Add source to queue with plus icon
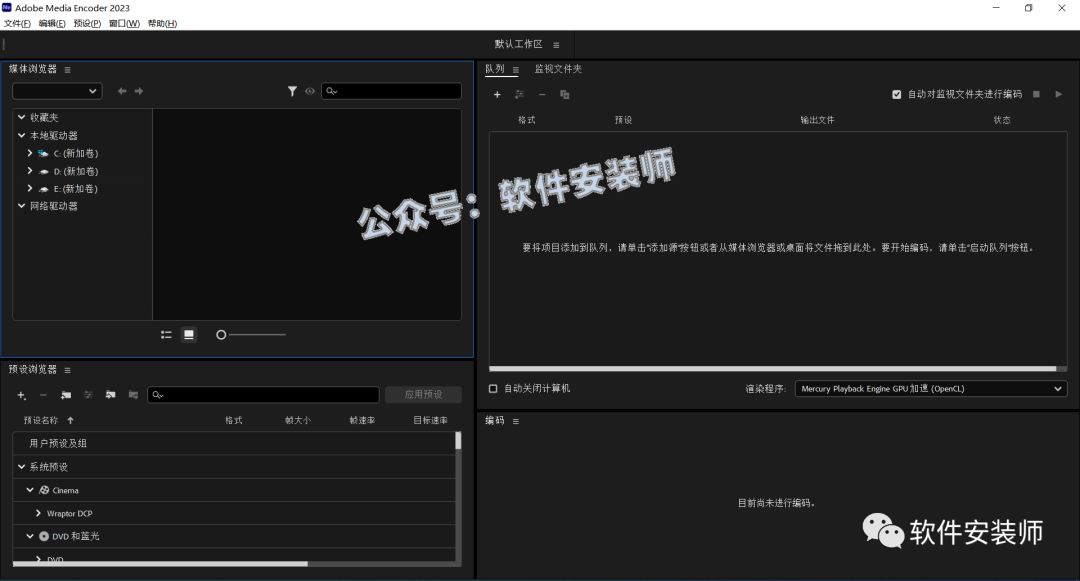Image resolution: width=1080 pixels, height=581 pixels. 497,94
